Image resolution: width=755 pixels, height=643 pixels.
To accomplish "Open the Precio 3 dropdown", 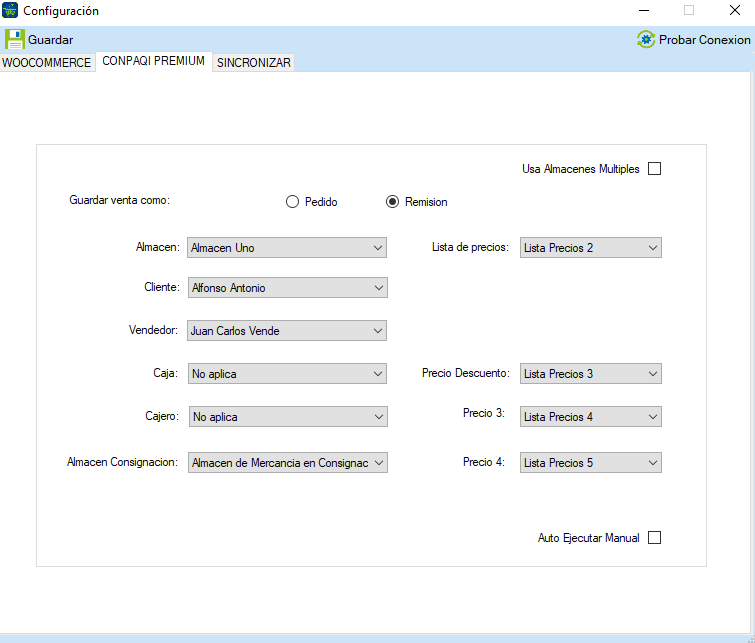I will [x=591, y=417].
